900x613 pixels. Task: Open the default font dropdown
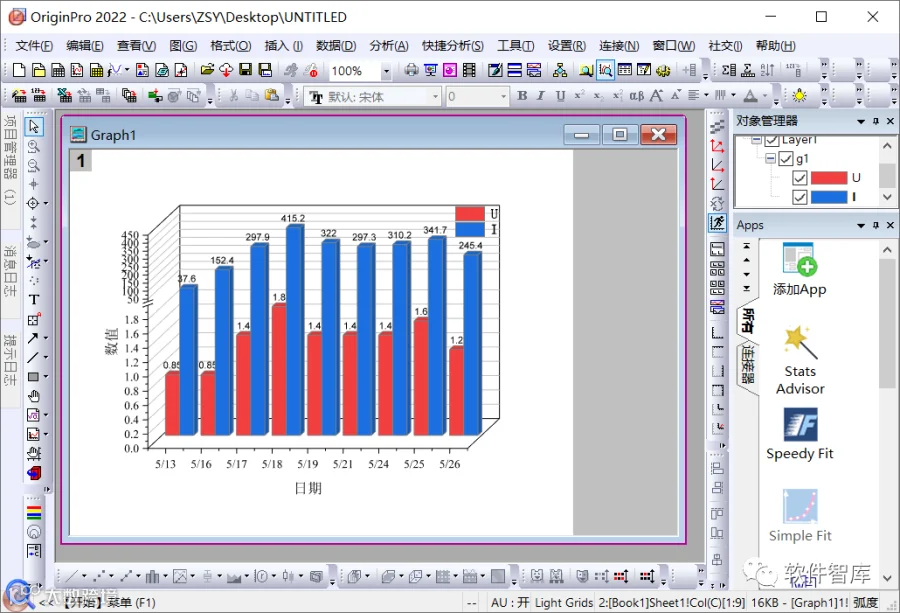click(435, 96)
